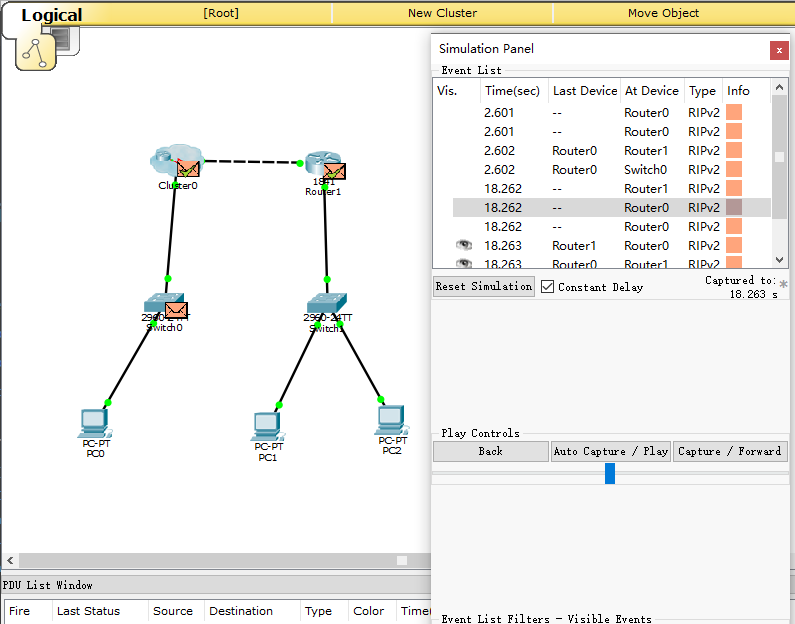Viewport: 795px width, 624px height.
Task: Click Capture / Forward button
Action: pyautogui.click(x=730, y=451)
